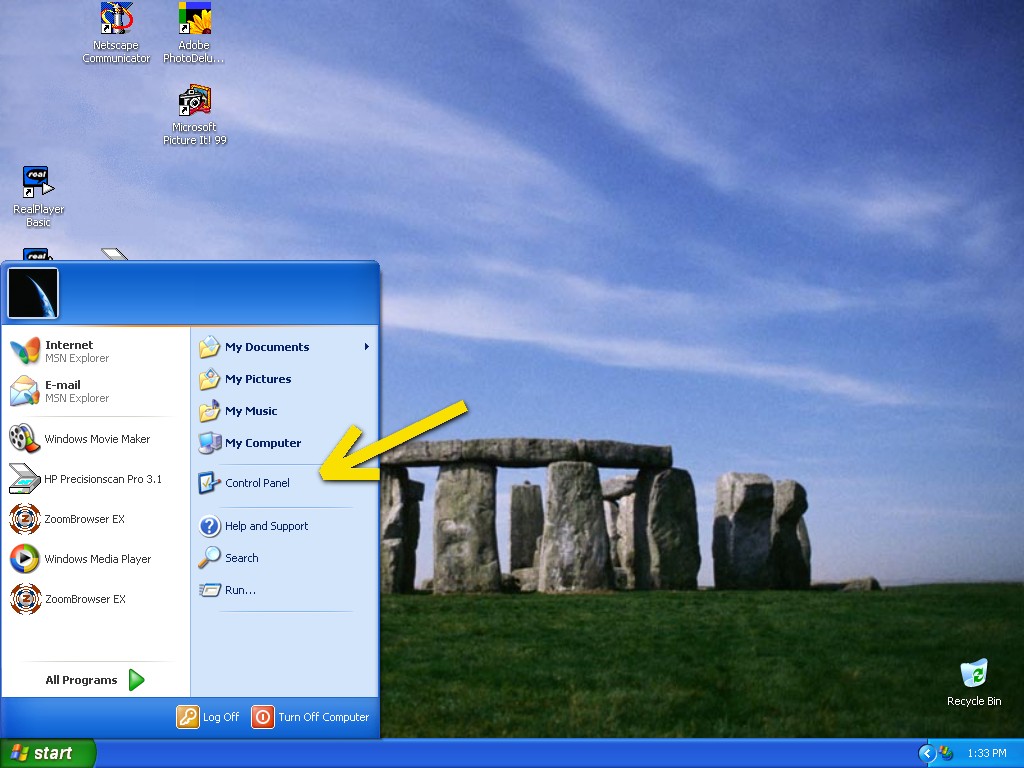The image size is (1024, 768).
Task: Open the Recycle Bin
Action: (x=973, y=675)
